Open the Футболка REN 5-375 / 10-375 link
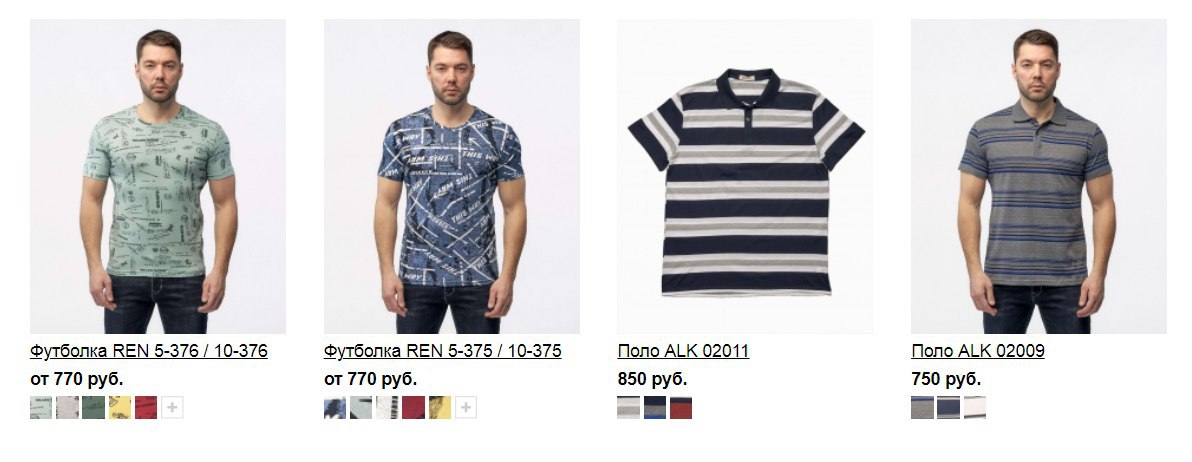 [442, 351]
